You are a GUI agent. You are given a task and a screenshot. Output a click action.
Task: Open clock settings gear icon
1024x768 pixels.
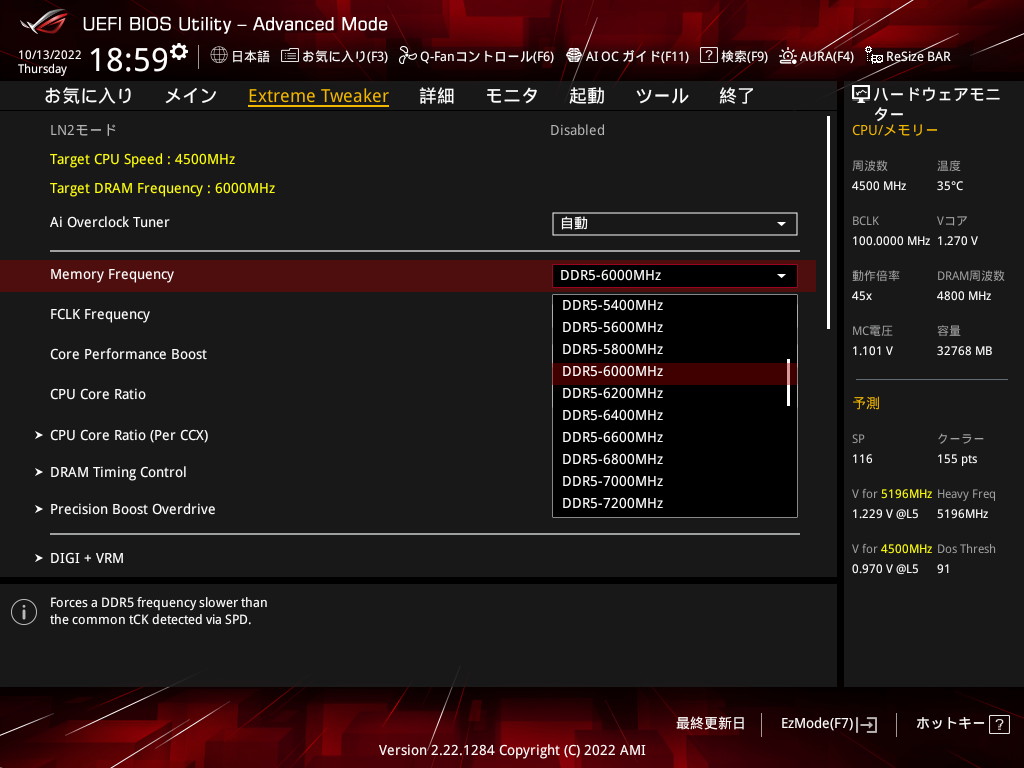179,52
